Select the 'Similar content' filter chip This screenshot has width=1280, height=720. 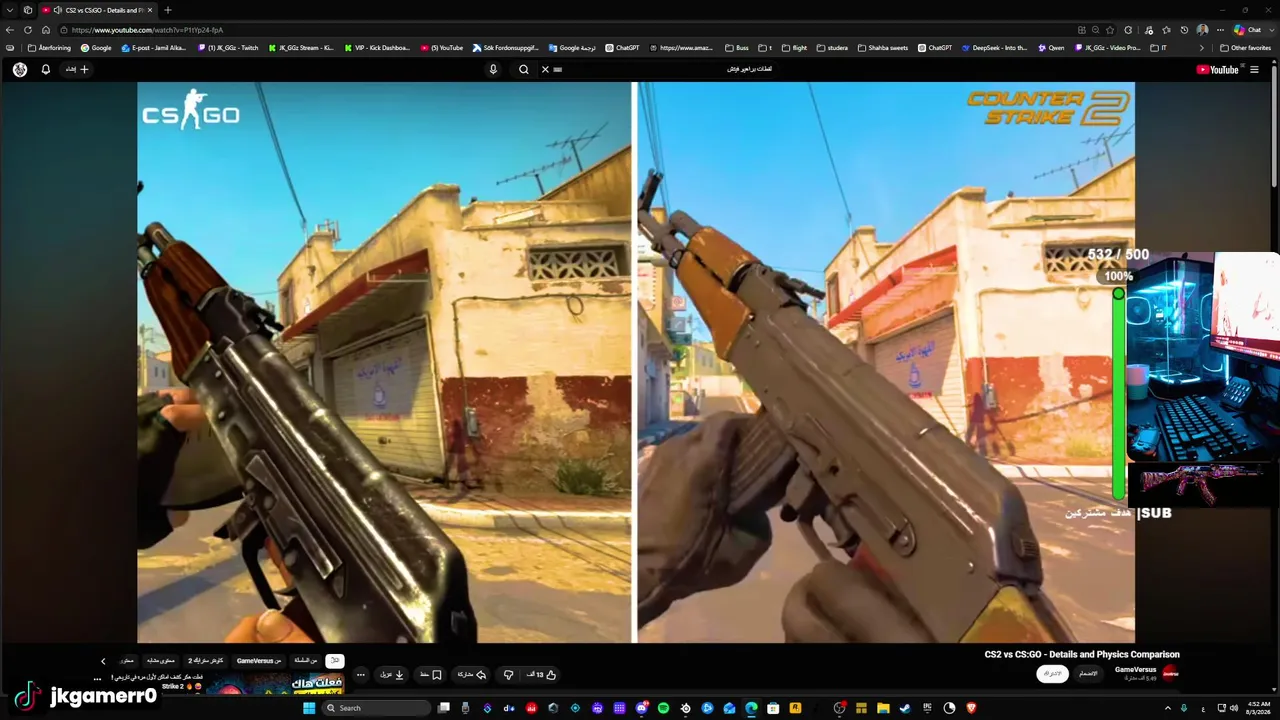tap(161, 661)
